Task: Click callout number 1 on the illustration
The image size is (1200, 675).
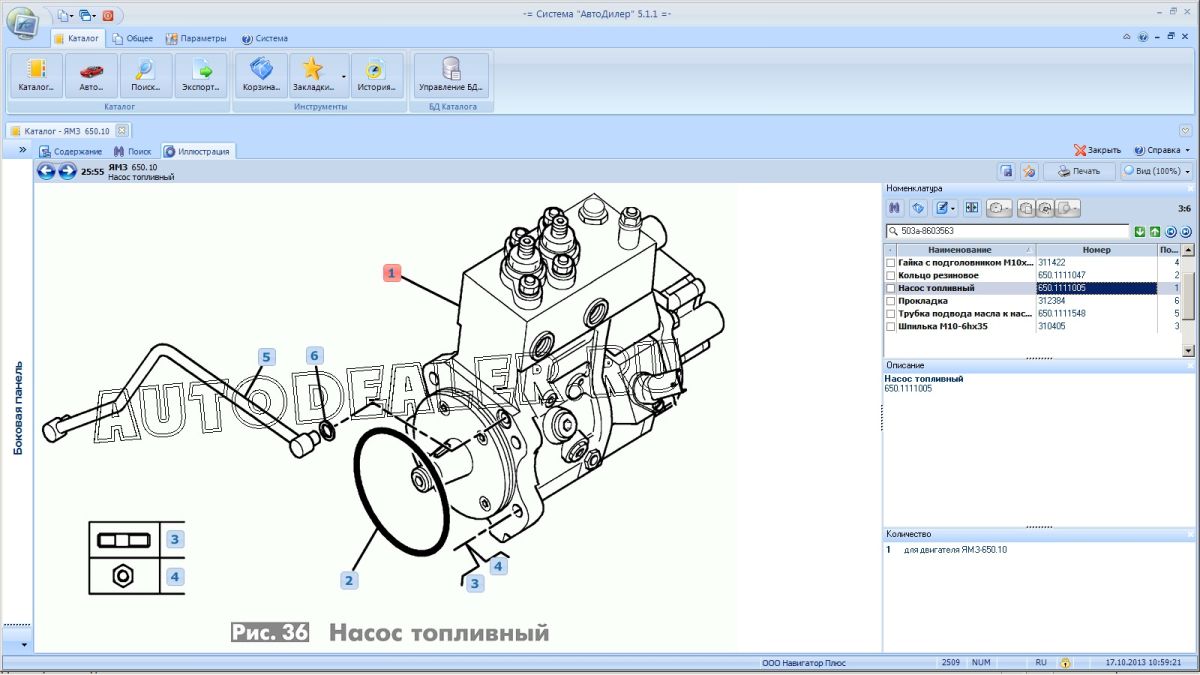Action: [x=392, y=272]
